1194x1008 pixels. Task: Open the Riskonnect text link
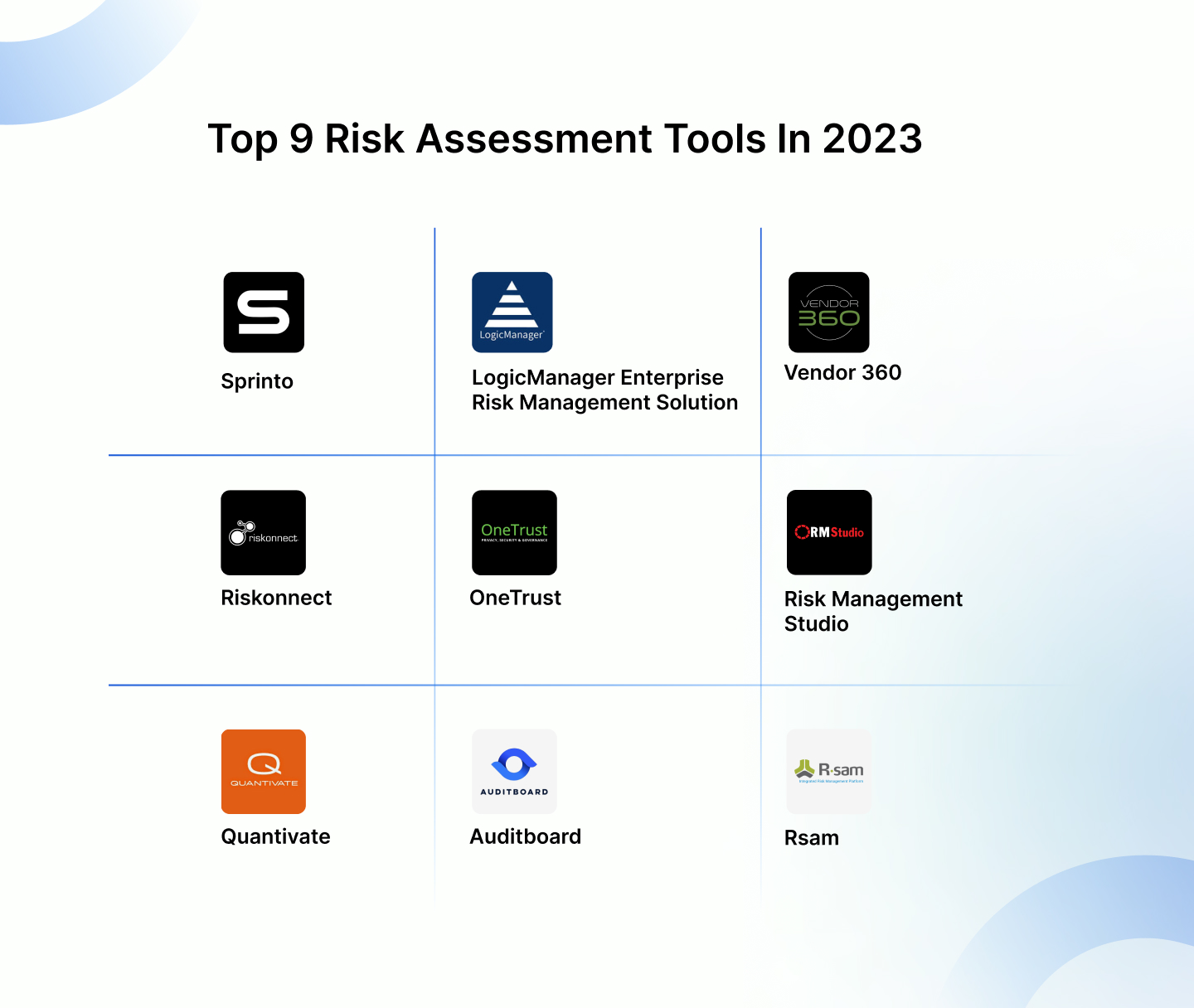click(276, 598)
